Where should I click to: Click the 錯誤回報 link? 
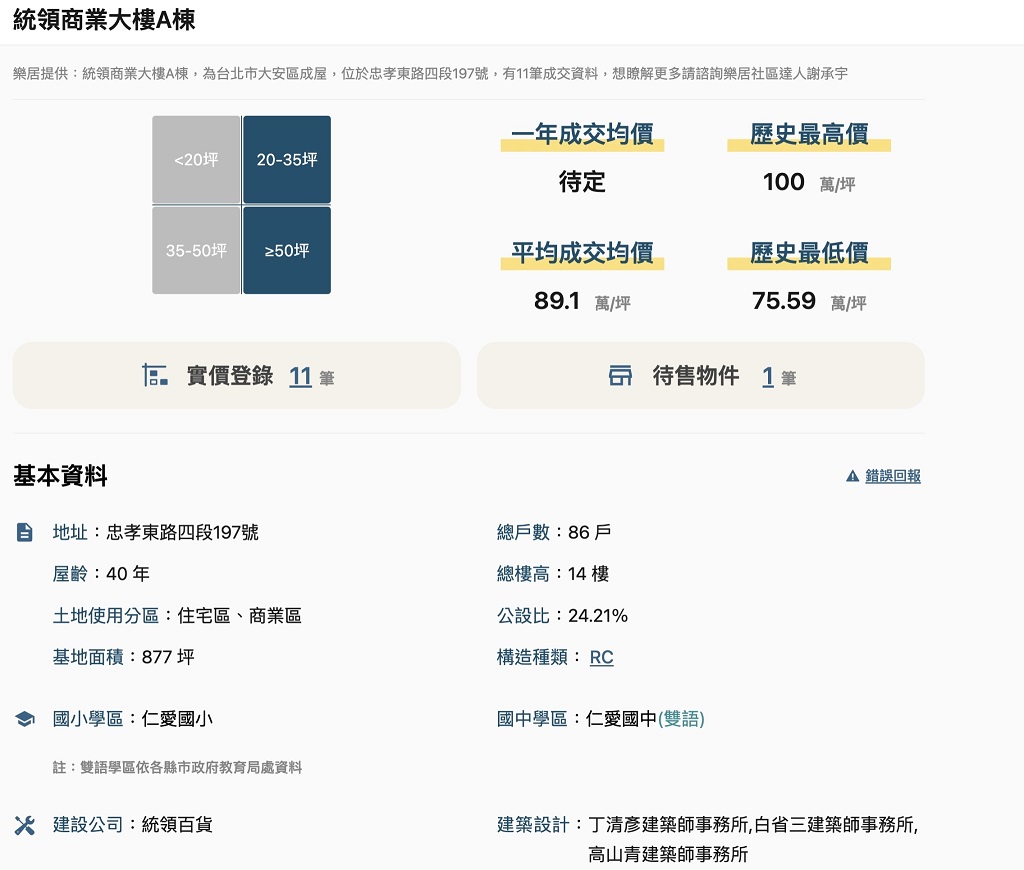tap(893, 477)
